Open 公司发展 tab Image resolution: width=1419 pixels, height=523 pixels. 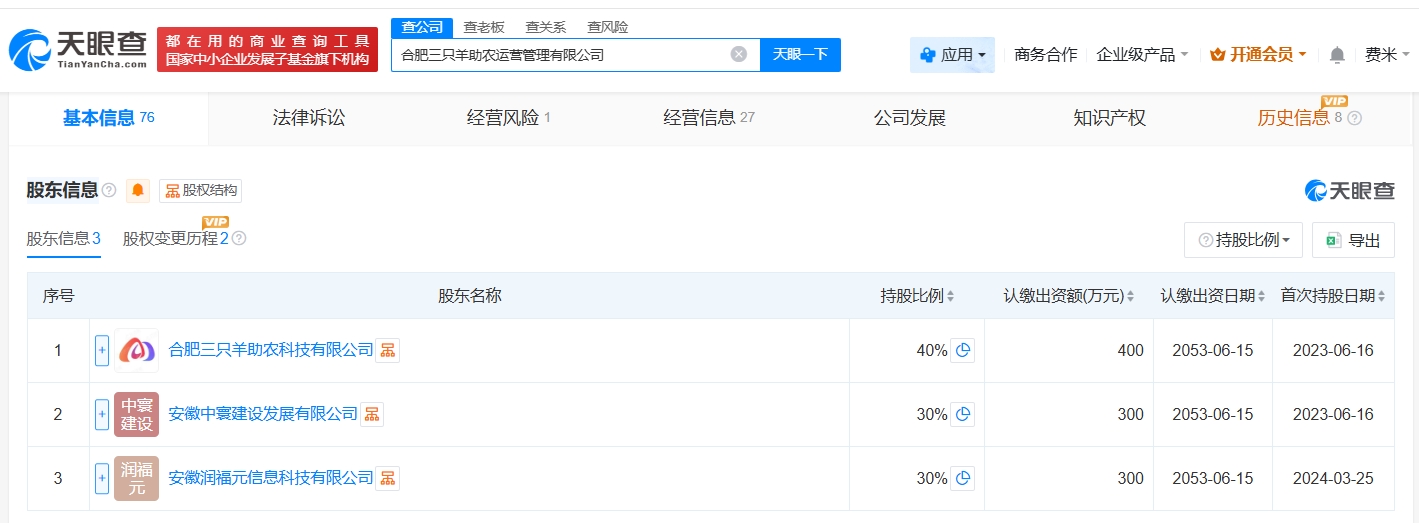[909, 118]
